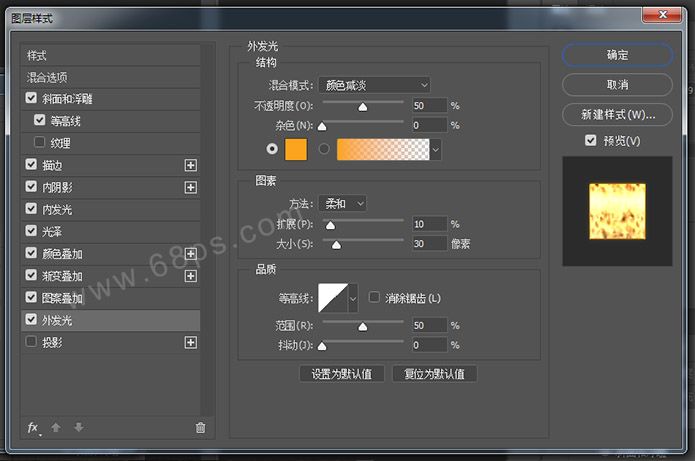Click the orange-to-transparent gradient swatch
Viewport: 695px width, 461px height.
coord(383,149)
